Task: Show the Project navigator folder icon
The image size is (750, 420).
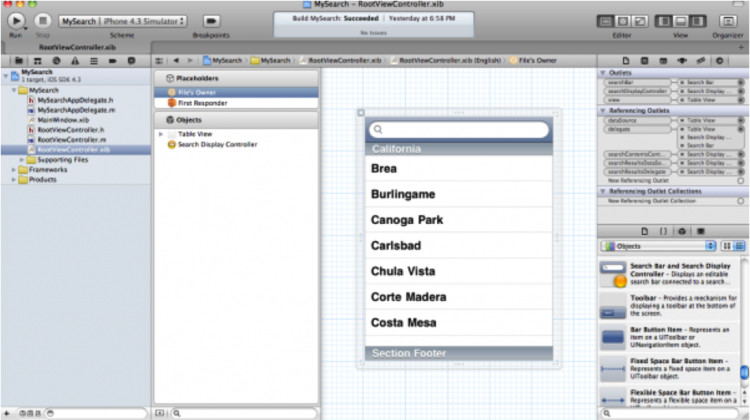Action: coord(19,61)
